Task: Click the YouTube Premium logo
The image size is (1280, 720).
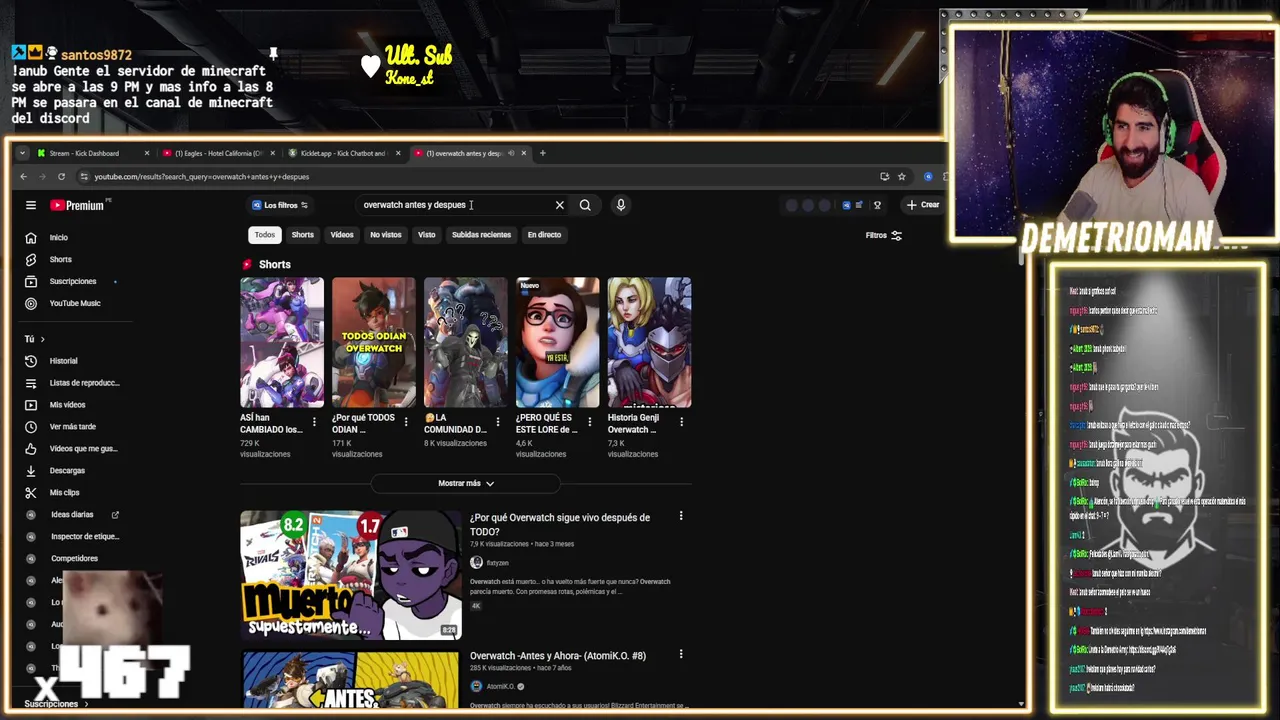Action: [x=78, y=205]
